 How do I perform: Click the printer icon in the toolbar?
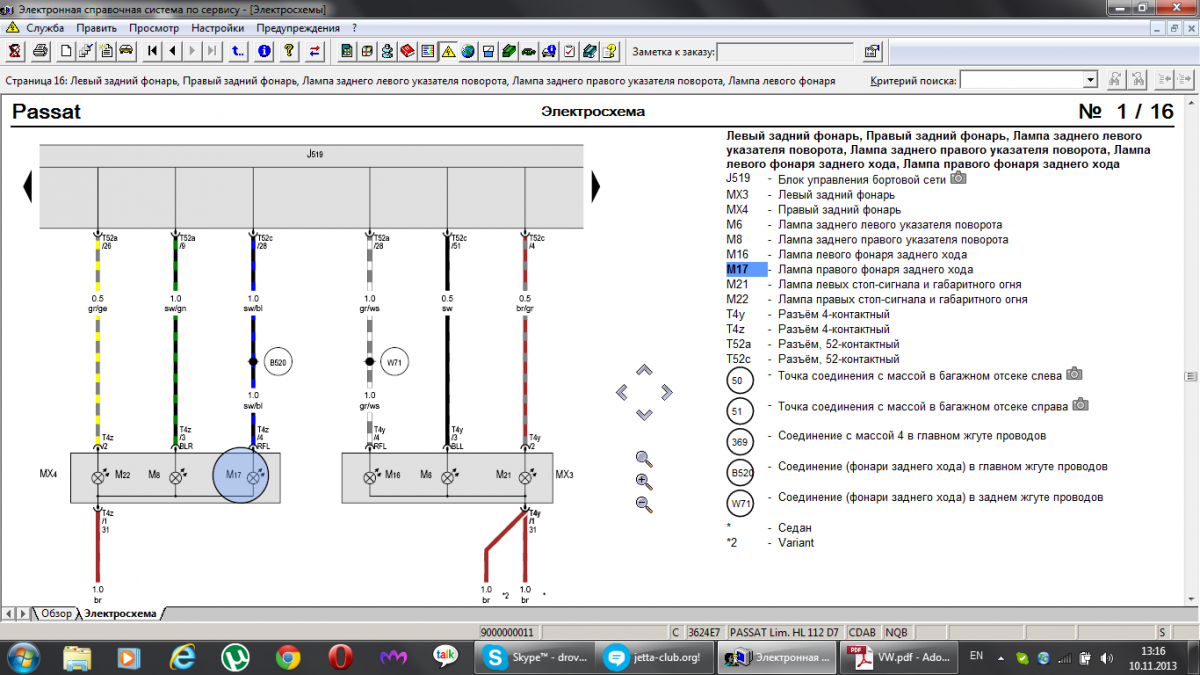(x=40, y=50)
